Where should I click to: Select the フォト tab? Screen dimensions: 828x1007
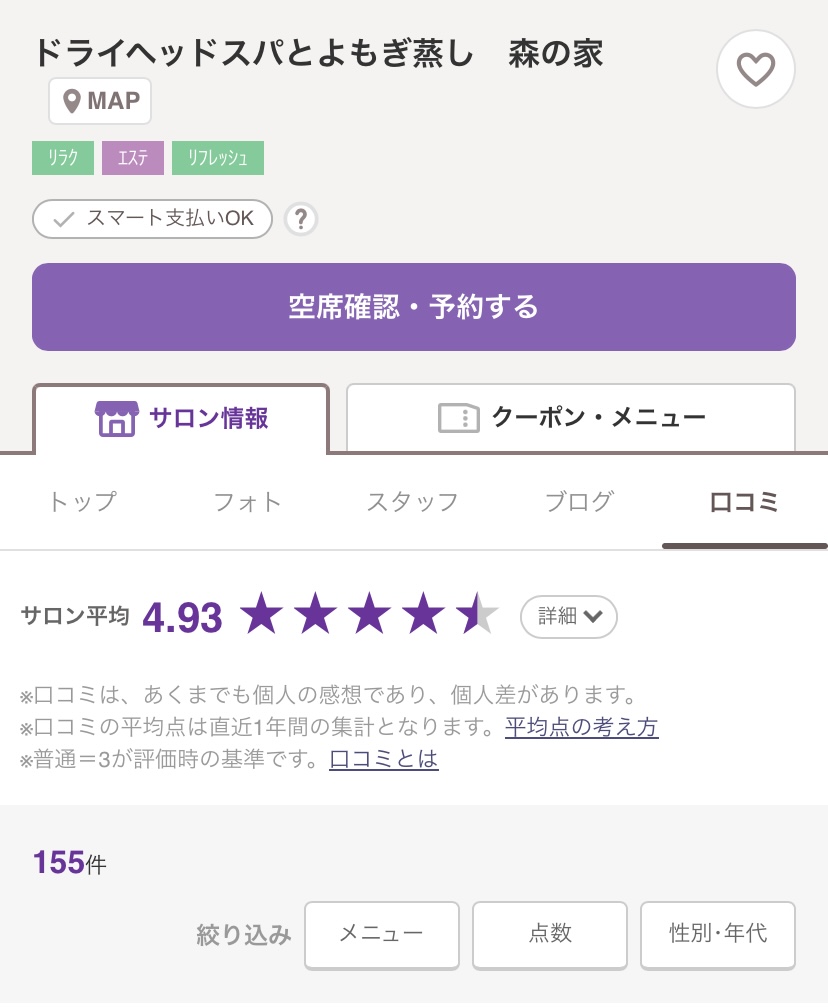coord(248,501)
